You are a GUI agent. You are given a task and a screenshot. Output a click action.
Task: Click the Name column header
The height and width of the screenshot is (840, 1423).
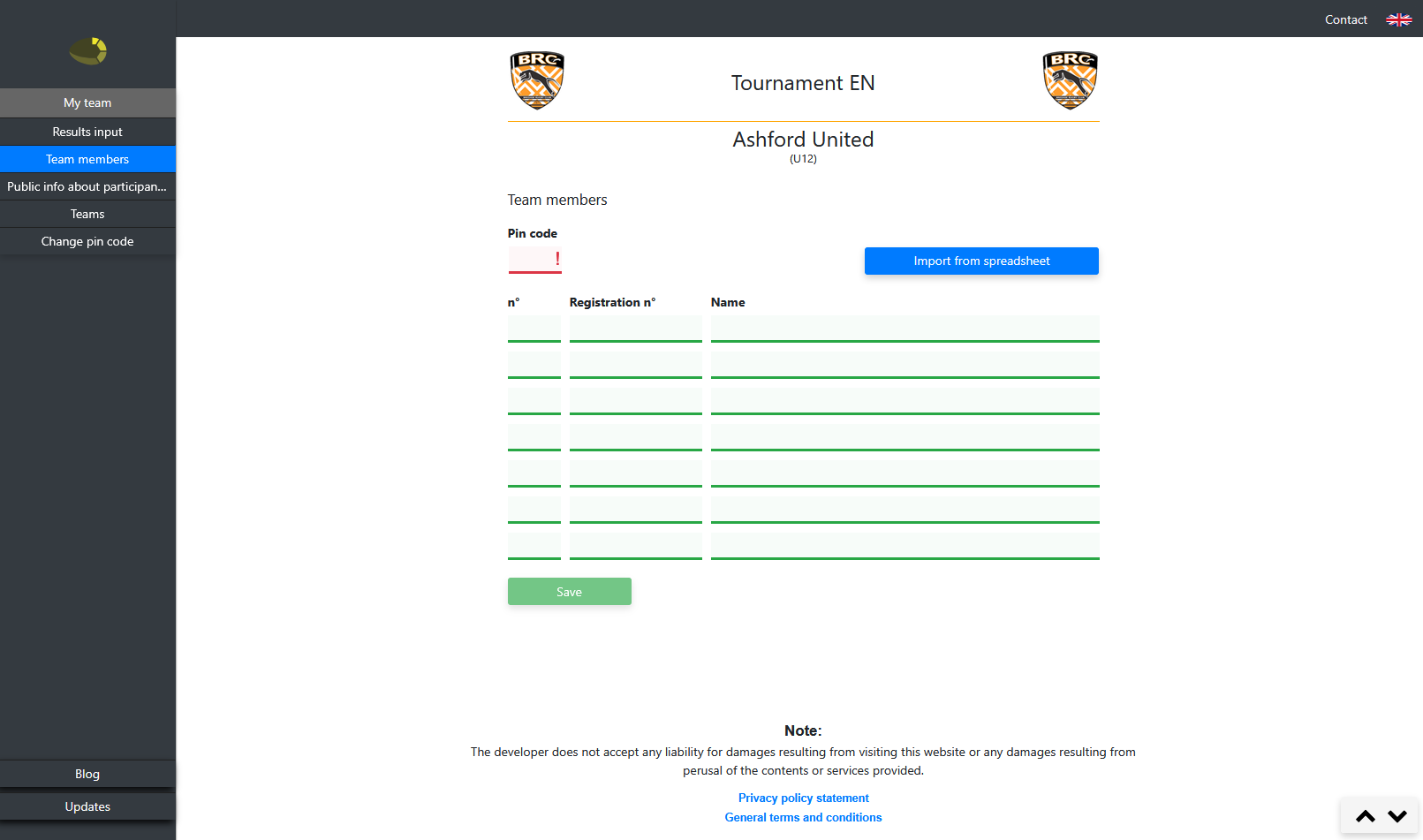[x=728, y=302]
